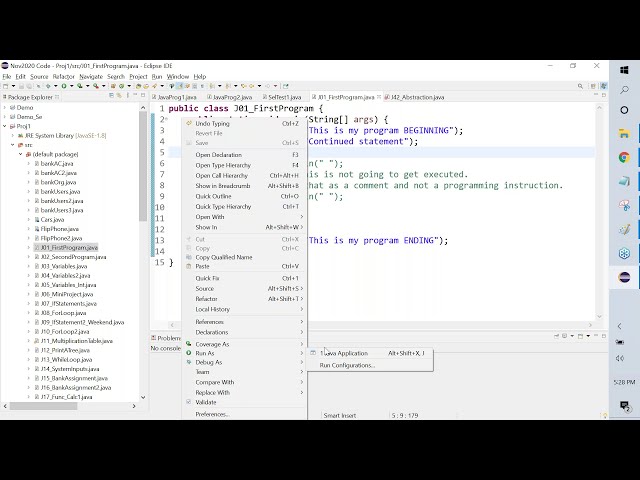Image resolution: width=640 pixels, height=480 pixels.
Task: Expand JRE System Library node
Action: (13, 136)
